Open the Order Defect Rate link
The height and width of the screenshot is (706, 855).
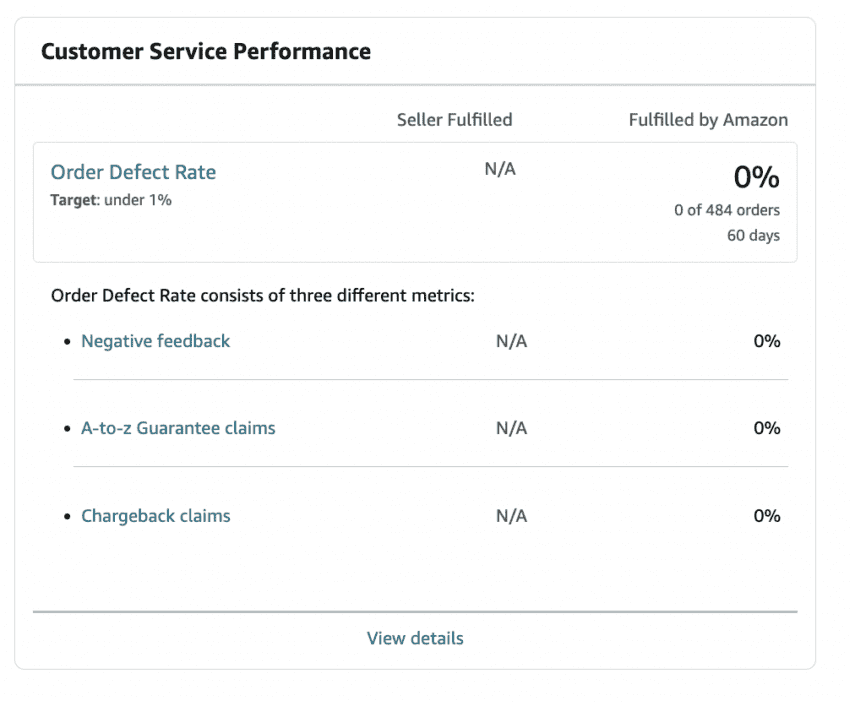tap(133, 172)
